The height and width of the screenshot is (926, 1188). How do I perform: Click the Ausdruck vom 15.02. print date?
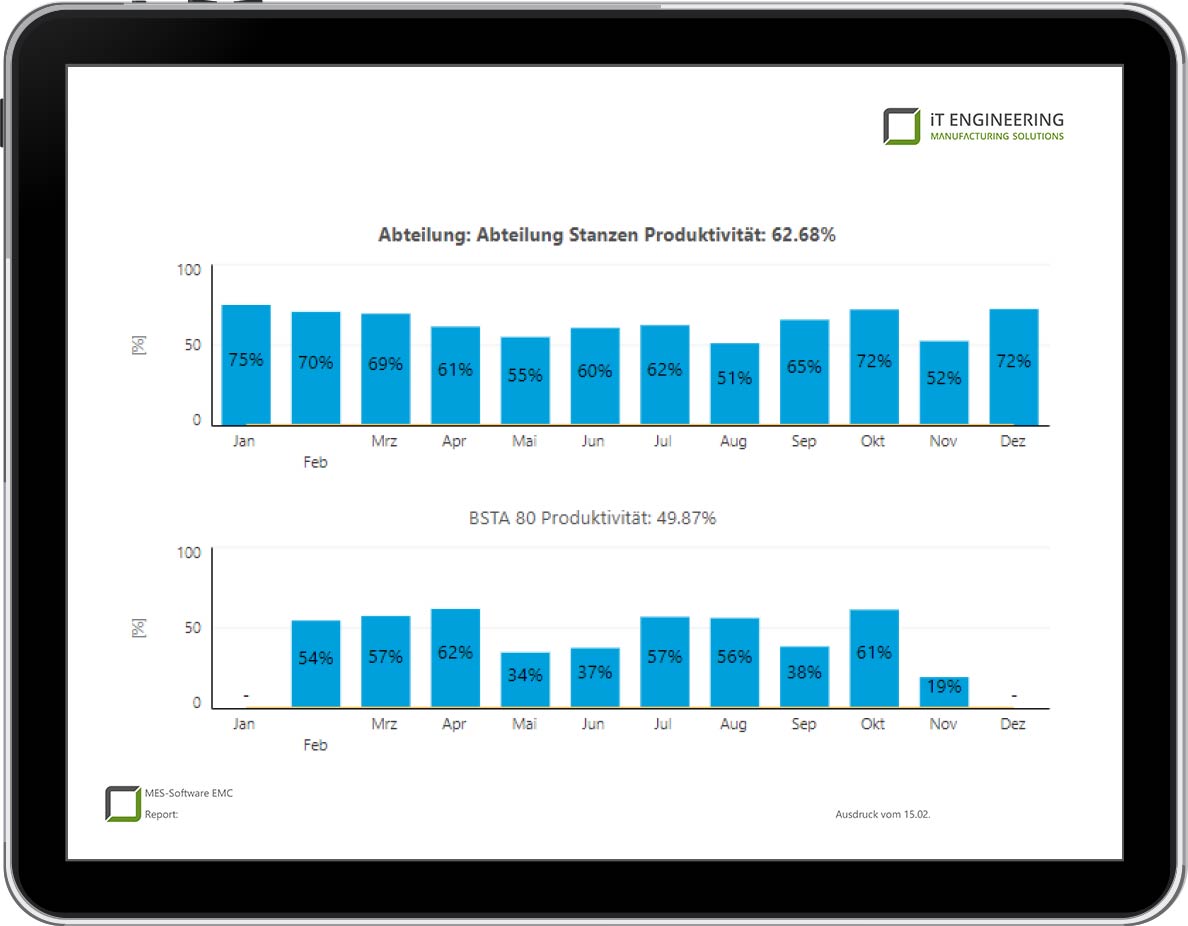(882, 815)
